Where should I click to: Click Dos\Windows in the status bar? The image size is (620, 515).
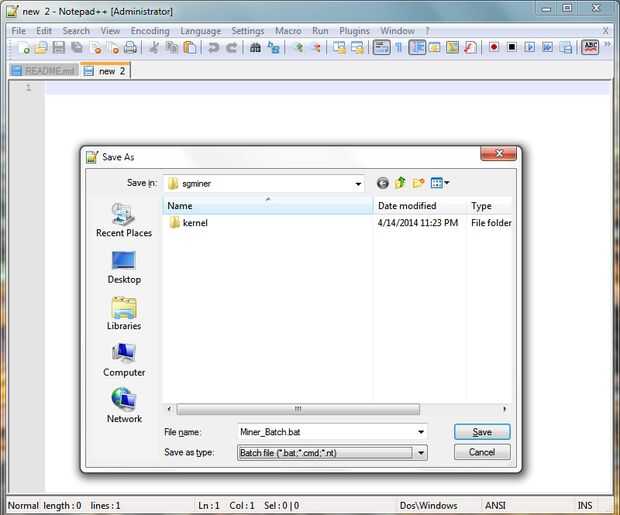click(428, 506)
